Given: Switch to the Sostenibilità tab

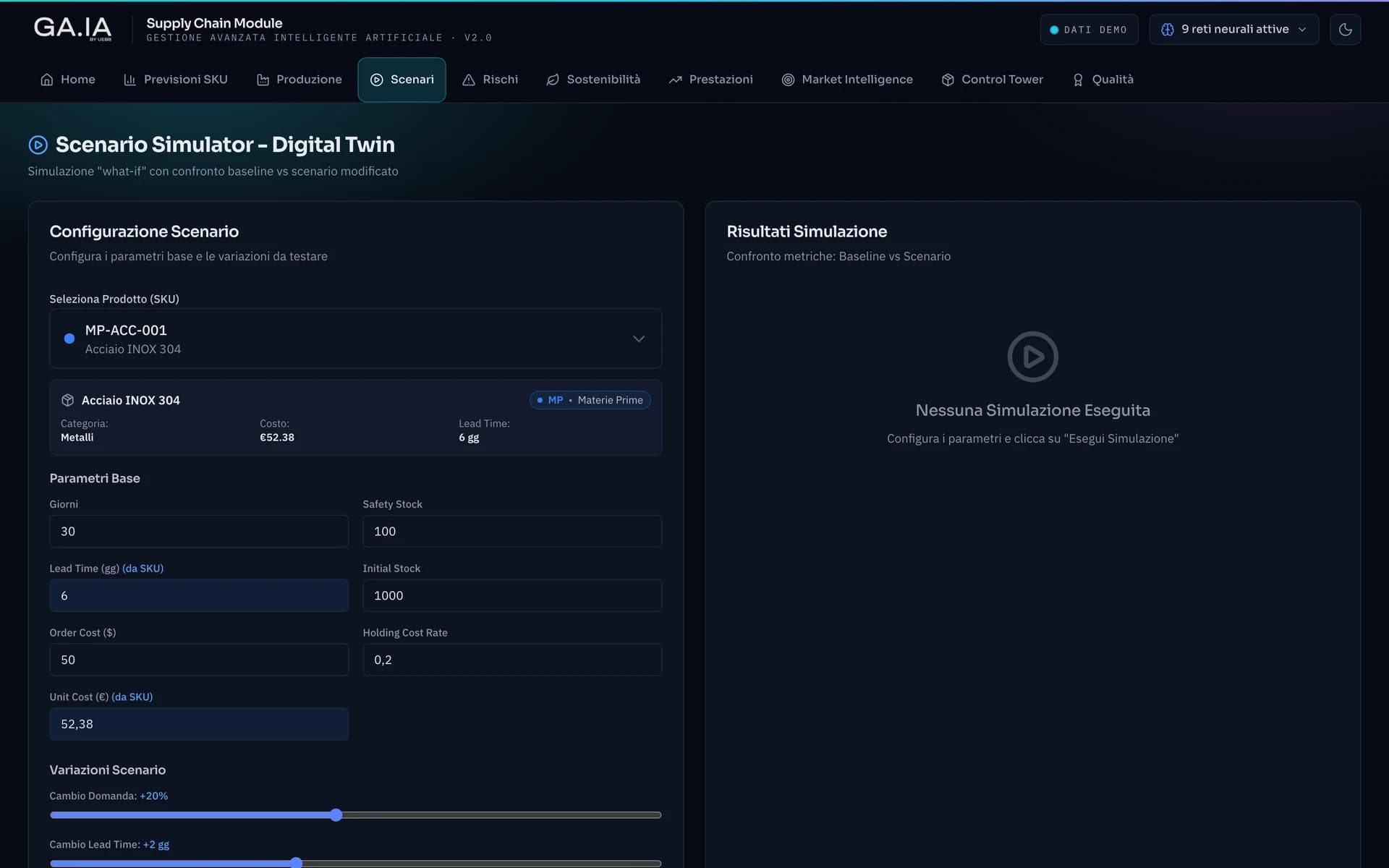Looking at the screenshot, I should click(594, 80).
